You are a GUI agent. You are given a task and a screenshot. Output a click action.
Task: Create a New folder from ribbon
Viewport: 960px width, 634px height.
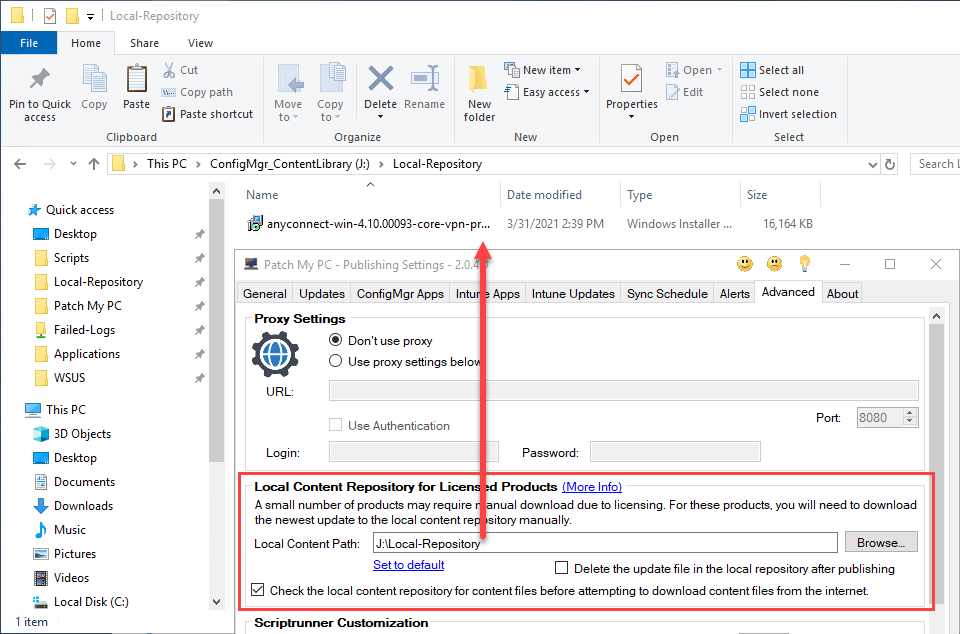[x=479, y=93]
